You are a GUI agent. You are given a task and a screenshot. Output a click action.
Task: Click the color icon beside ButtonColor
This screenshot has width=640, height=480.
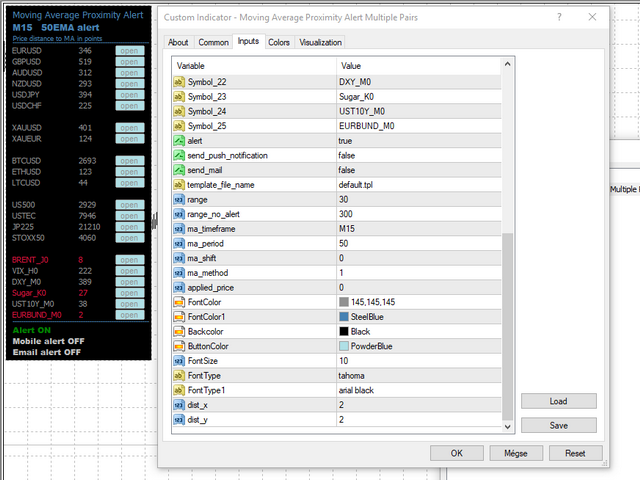pos(179,347)
